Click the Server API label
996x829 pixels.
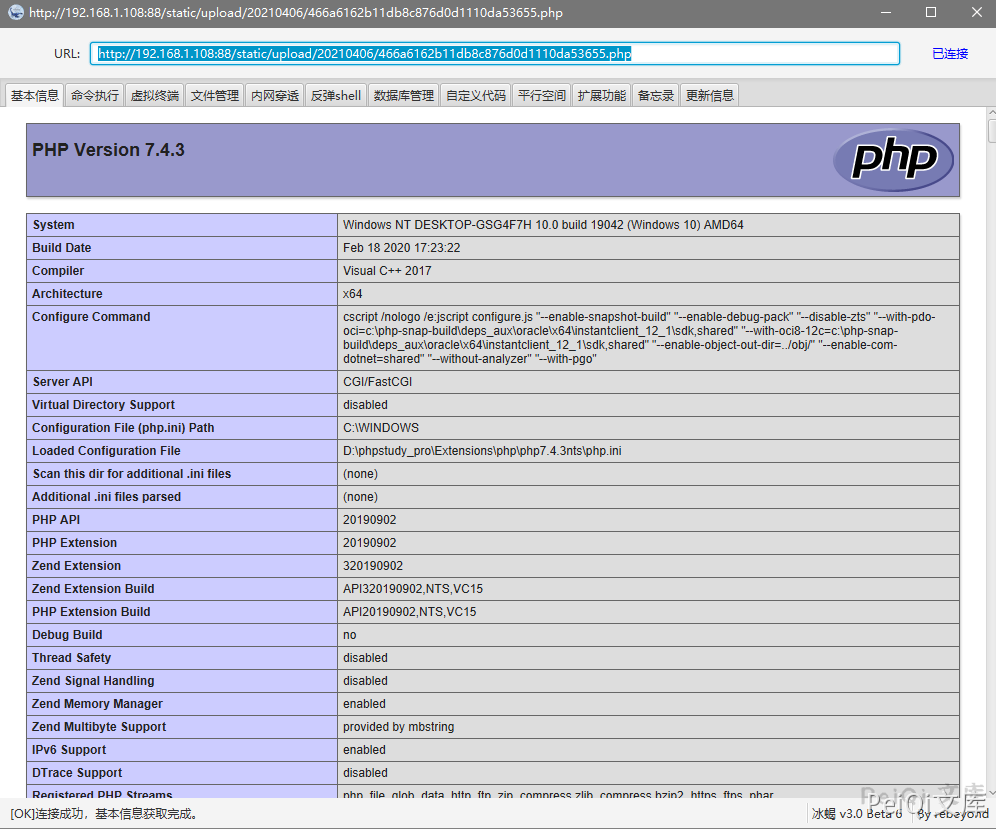[62, 382]
